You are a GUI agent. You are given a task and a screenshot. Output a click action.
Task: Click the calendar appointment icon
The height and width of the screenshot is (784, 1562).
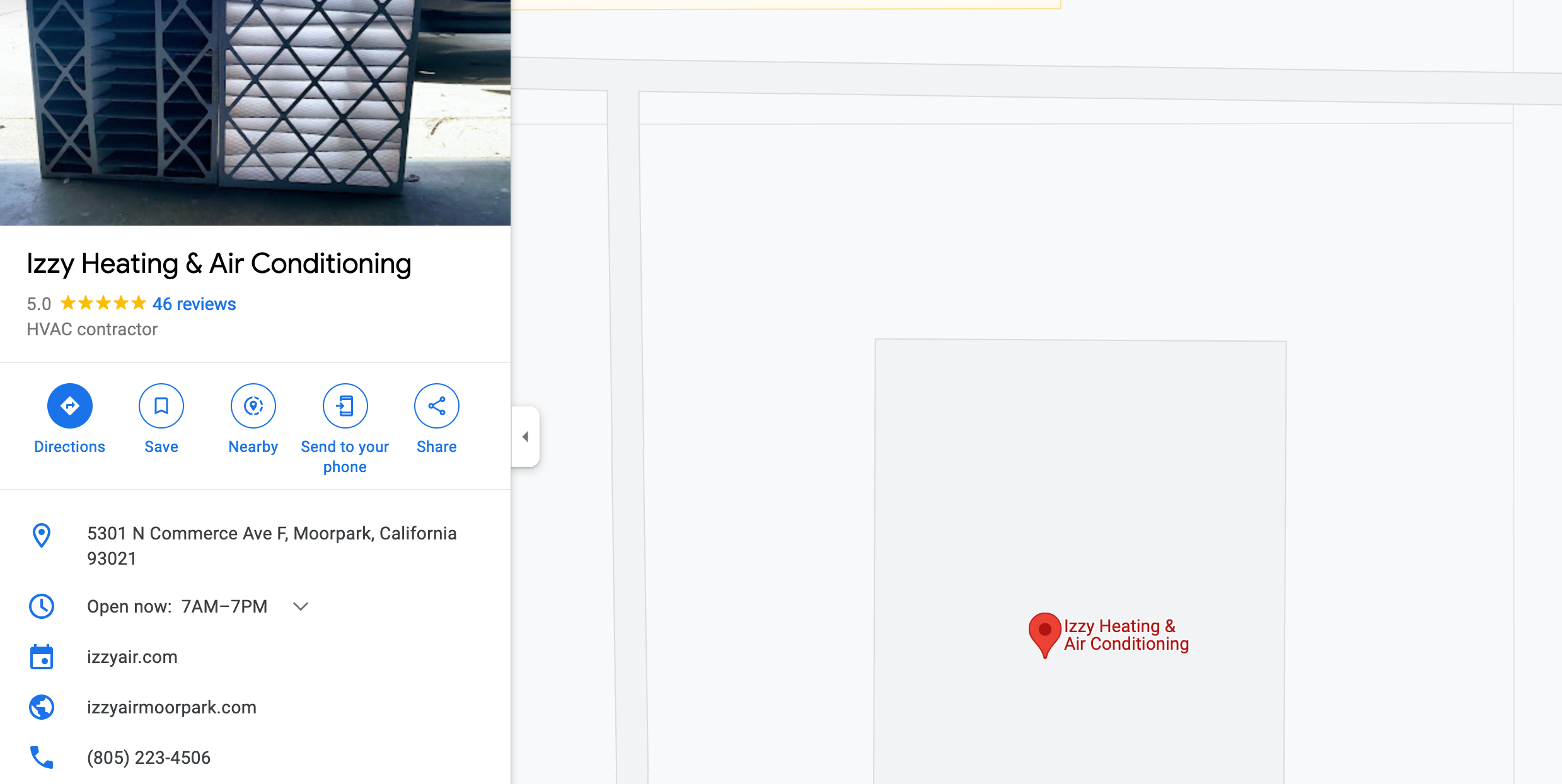42,657
